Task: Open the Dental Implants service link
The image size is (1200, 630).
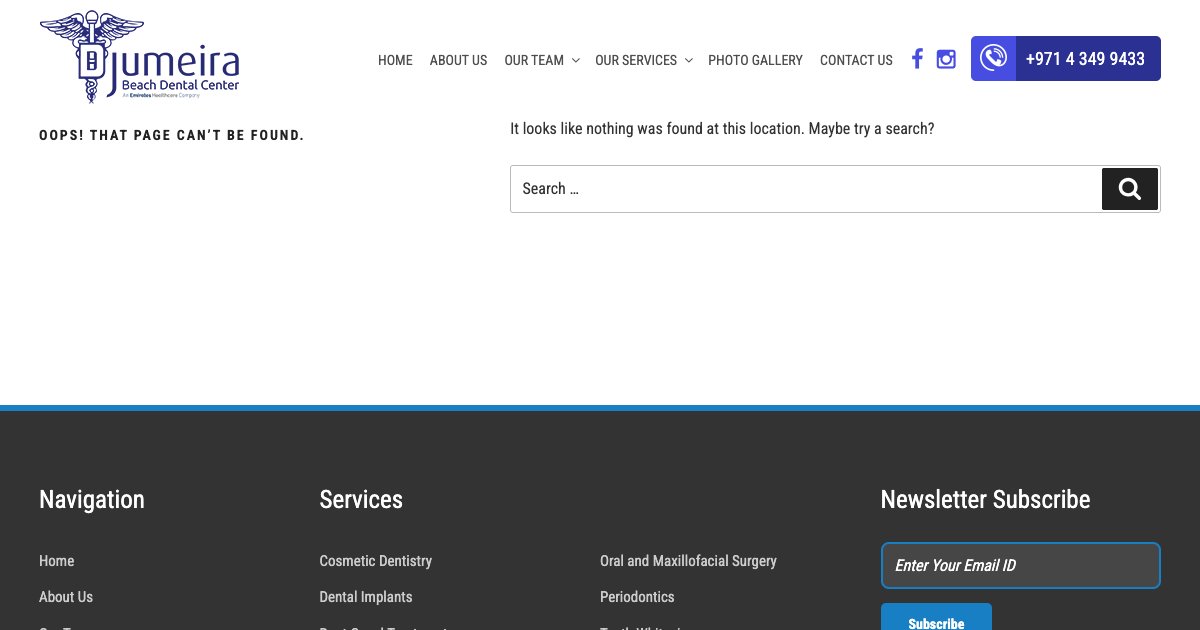Action: pos(365,597)
